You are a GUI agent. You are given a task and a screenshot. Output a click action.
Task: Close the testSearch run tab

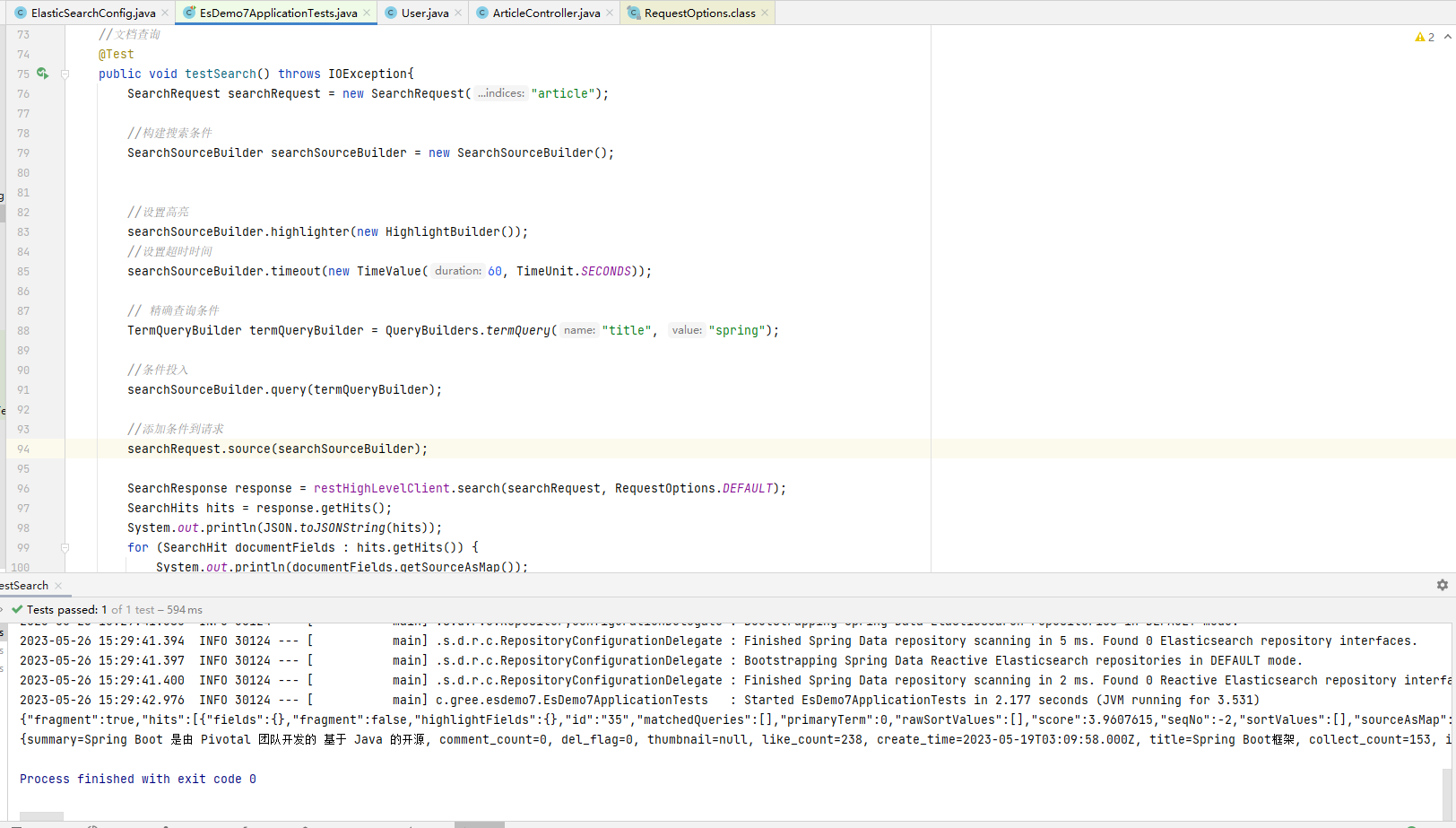(58, 586)
